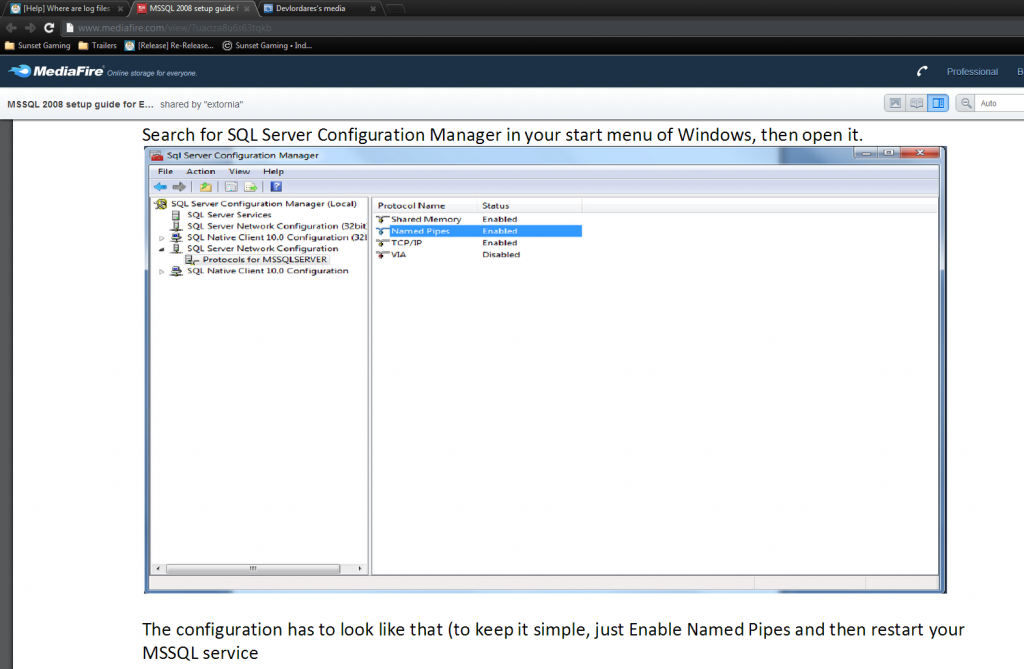Click the blue Back arrow in SQL toolbar

[x=160, y=186]
